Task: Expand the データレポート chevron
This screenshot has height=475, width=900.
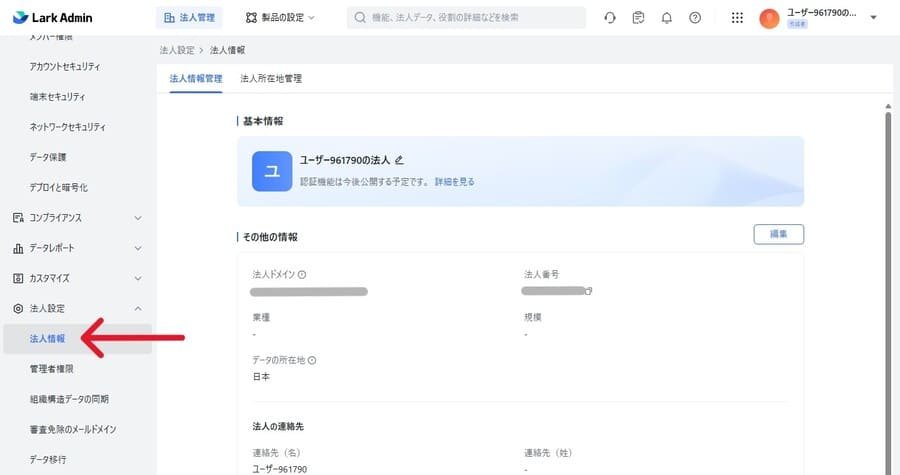Action: [x=138, y=248]
